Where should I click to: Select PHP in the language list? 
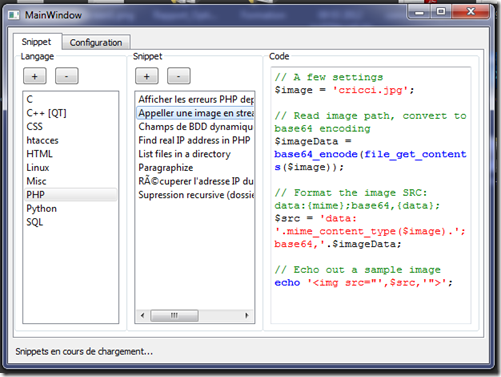(71, 195)
